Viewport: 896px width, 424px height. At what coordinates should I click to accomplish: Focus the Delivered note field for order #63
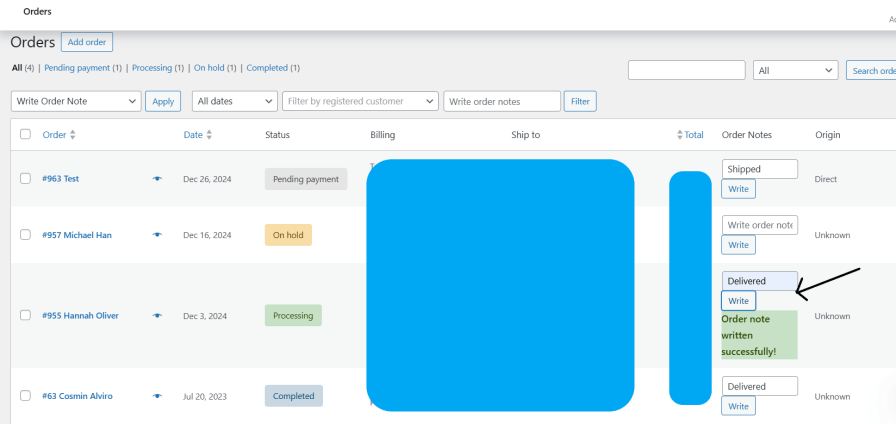click(759, 386)
